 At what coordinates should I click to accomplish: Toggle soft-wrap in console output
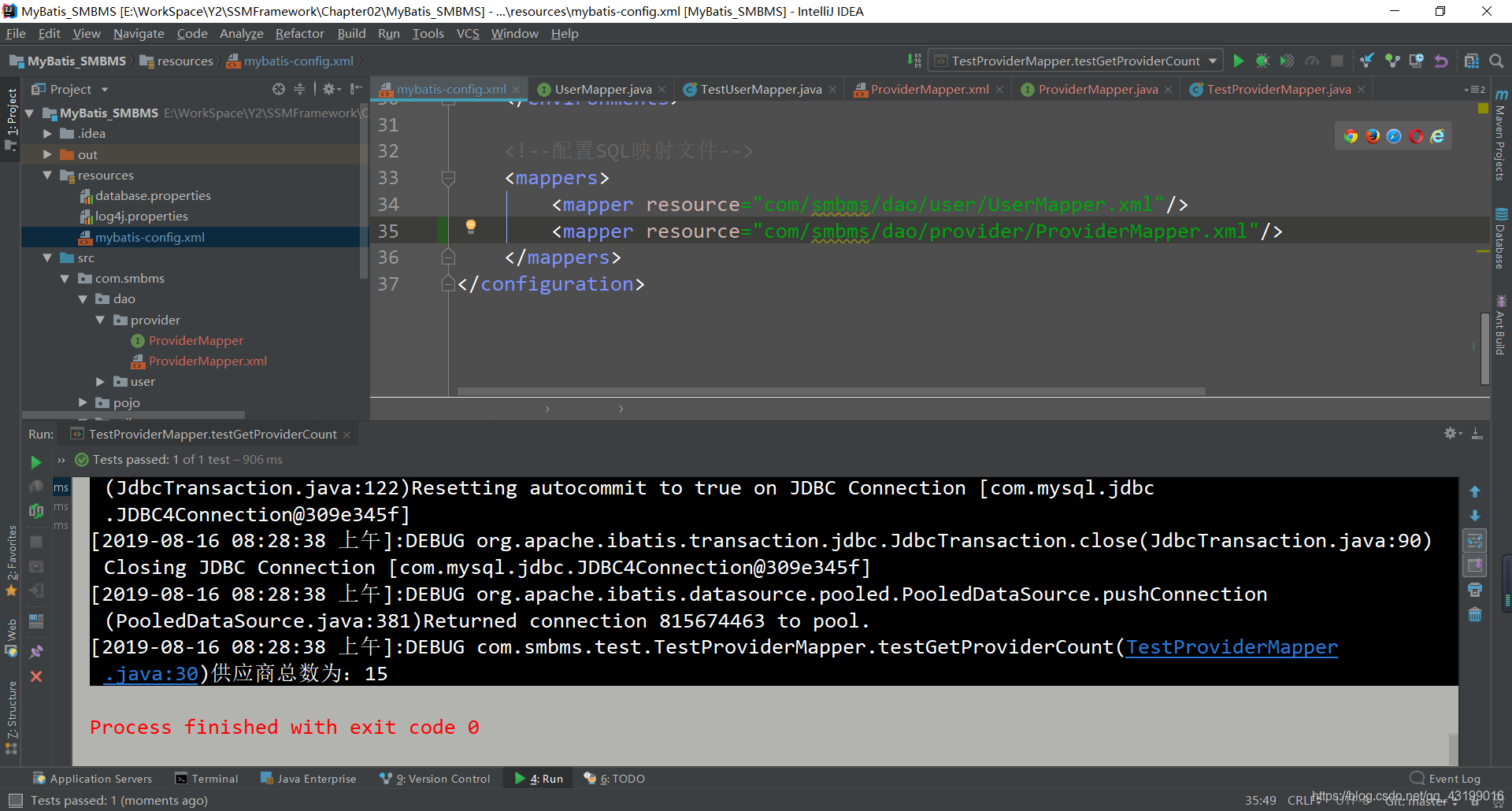point(1475,541)
